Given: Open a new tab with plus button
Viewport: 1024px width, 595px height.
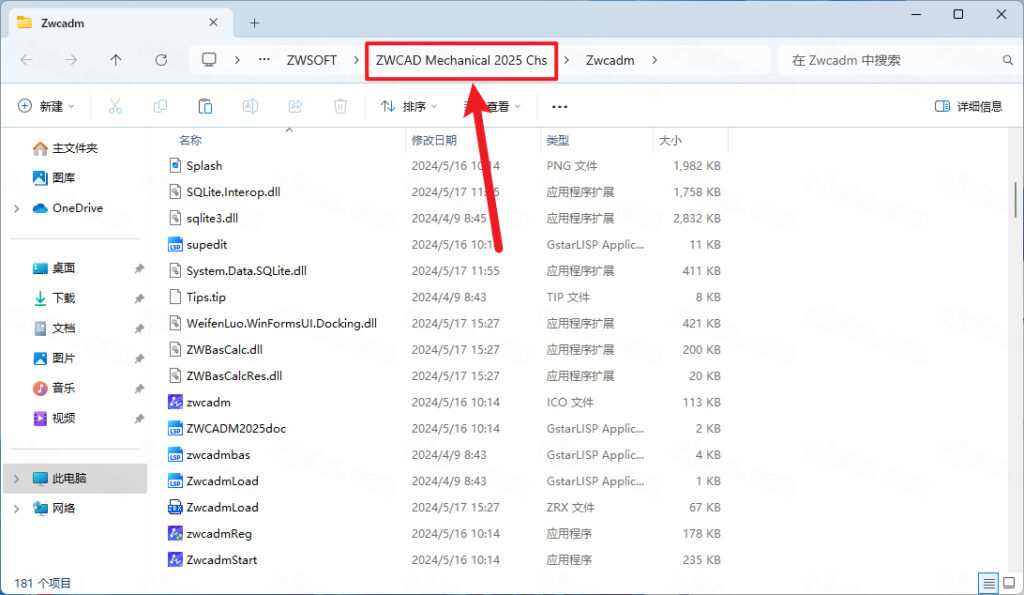Looking at the screenshot, I should coord(254,22).
